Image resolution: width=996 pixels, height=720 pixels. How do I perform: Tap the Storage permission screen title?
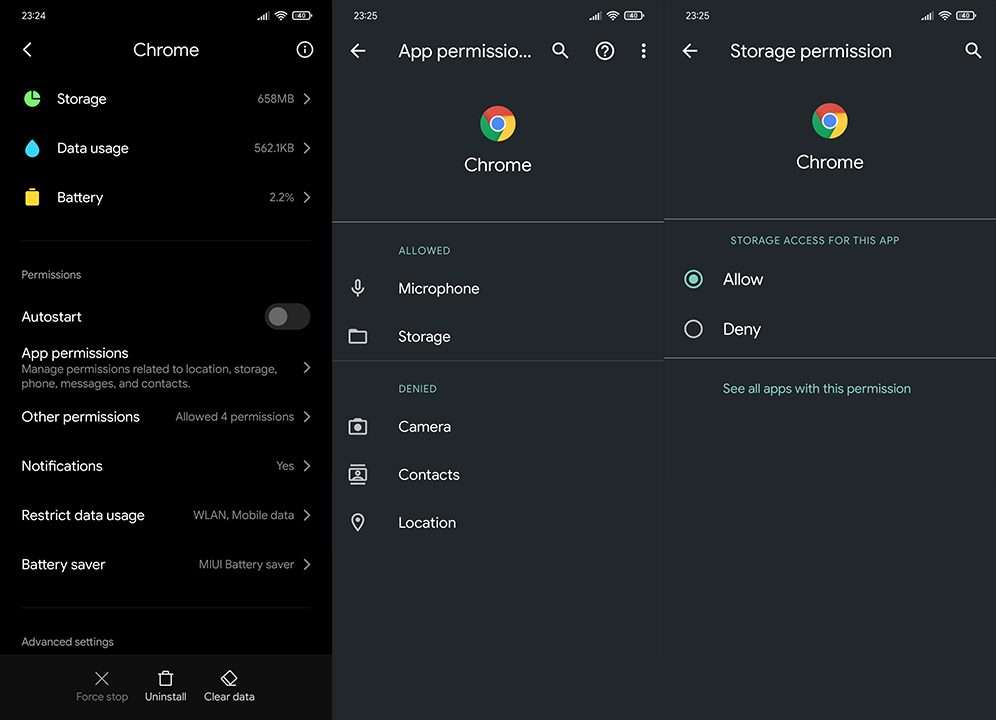811,51
